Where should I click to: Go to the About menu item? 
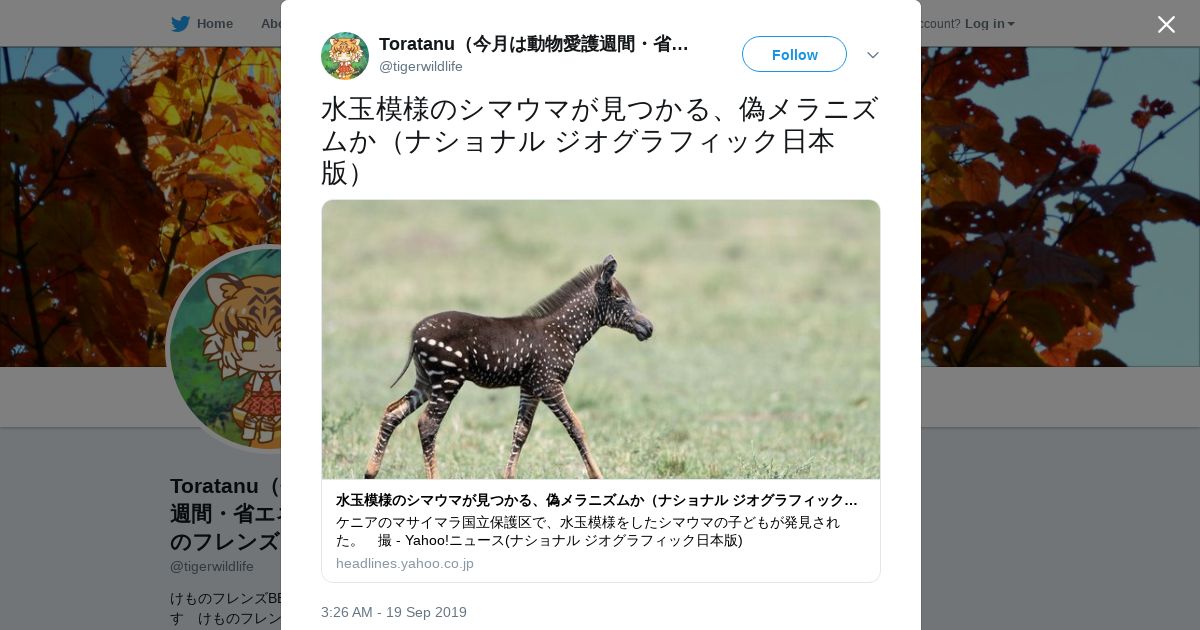(270, 24)
